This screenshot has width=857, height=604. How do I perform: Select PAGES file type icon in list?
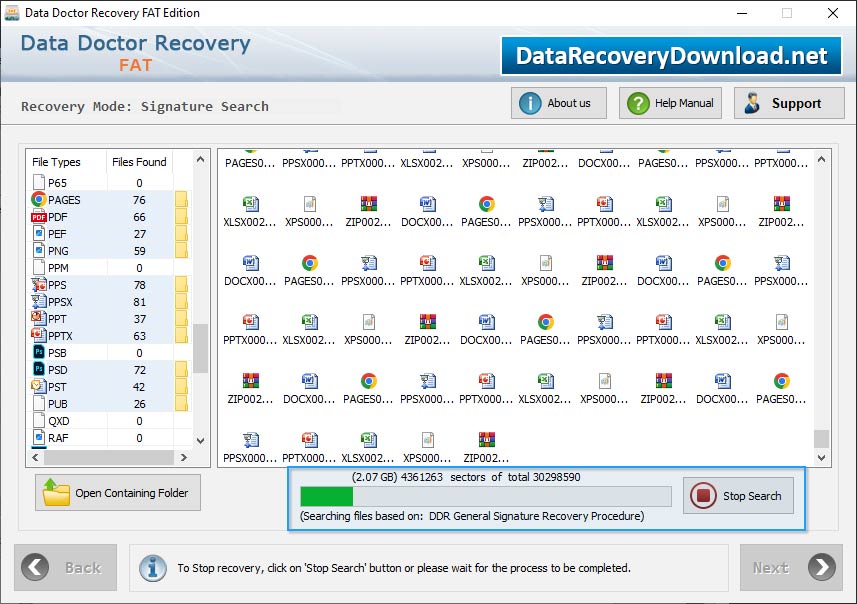pos(38,200)
